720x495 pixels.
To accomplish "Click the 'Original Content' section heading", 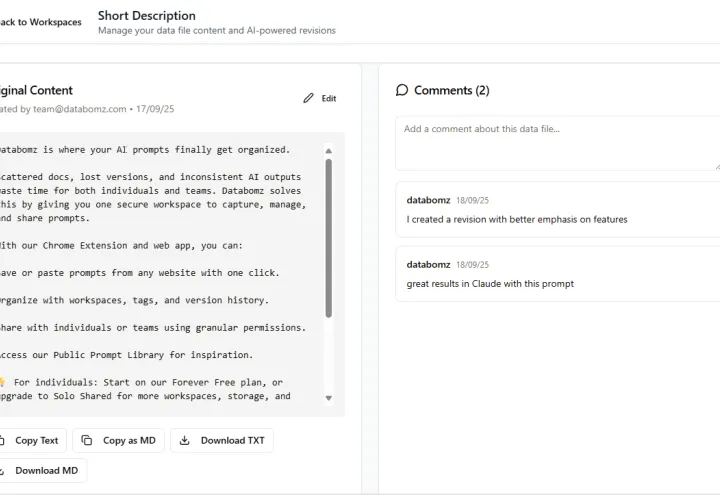I will (36, 90).
